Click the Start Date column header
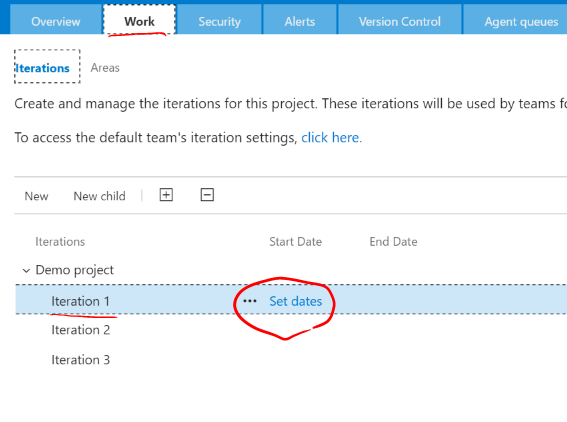The image size is (567, 422). pyautogui.click(x=295, y=242)
